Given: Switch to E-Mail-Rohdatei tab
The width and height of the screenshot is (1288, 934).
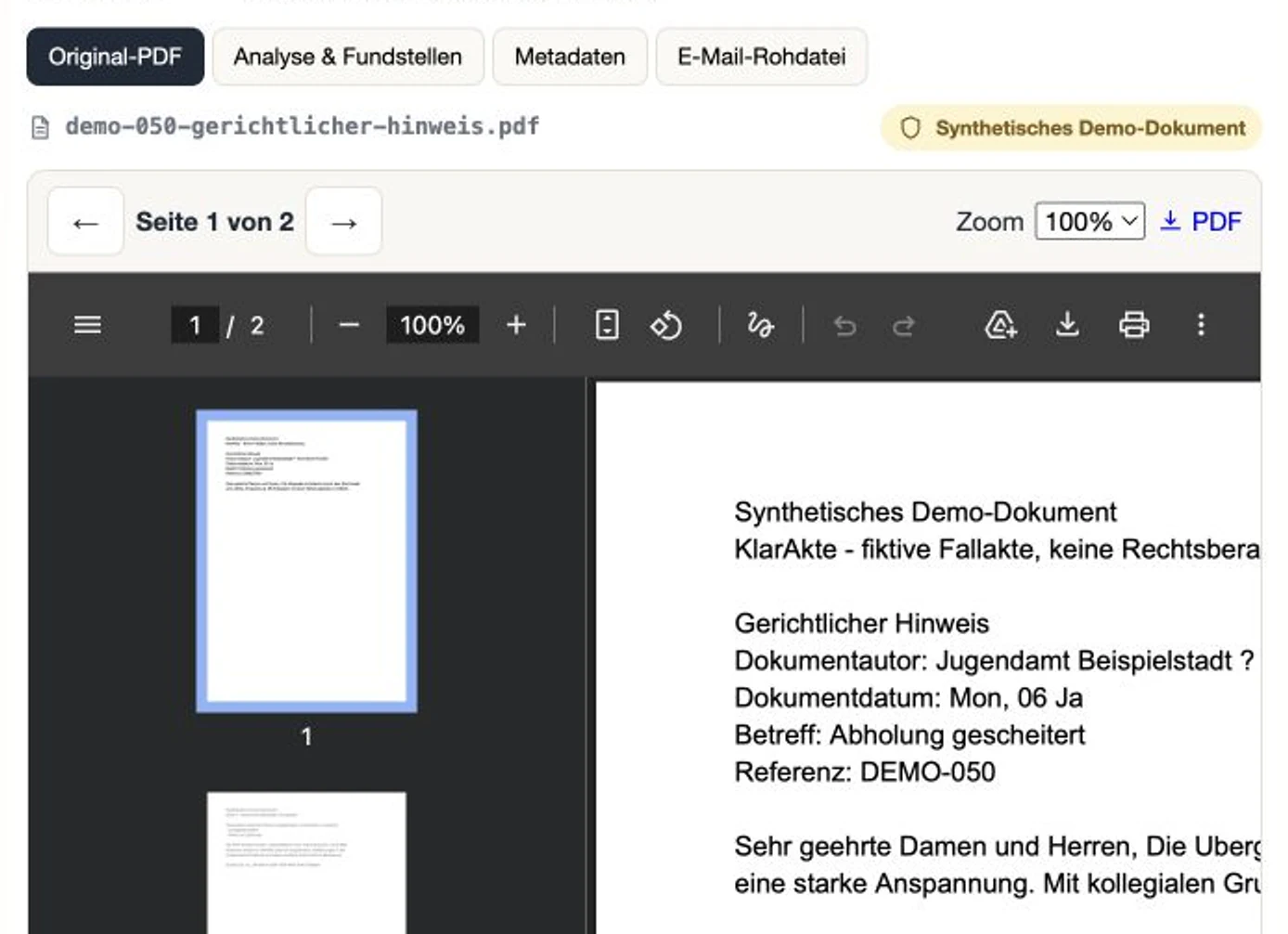Looking at the screenshot, I should 762,57.
